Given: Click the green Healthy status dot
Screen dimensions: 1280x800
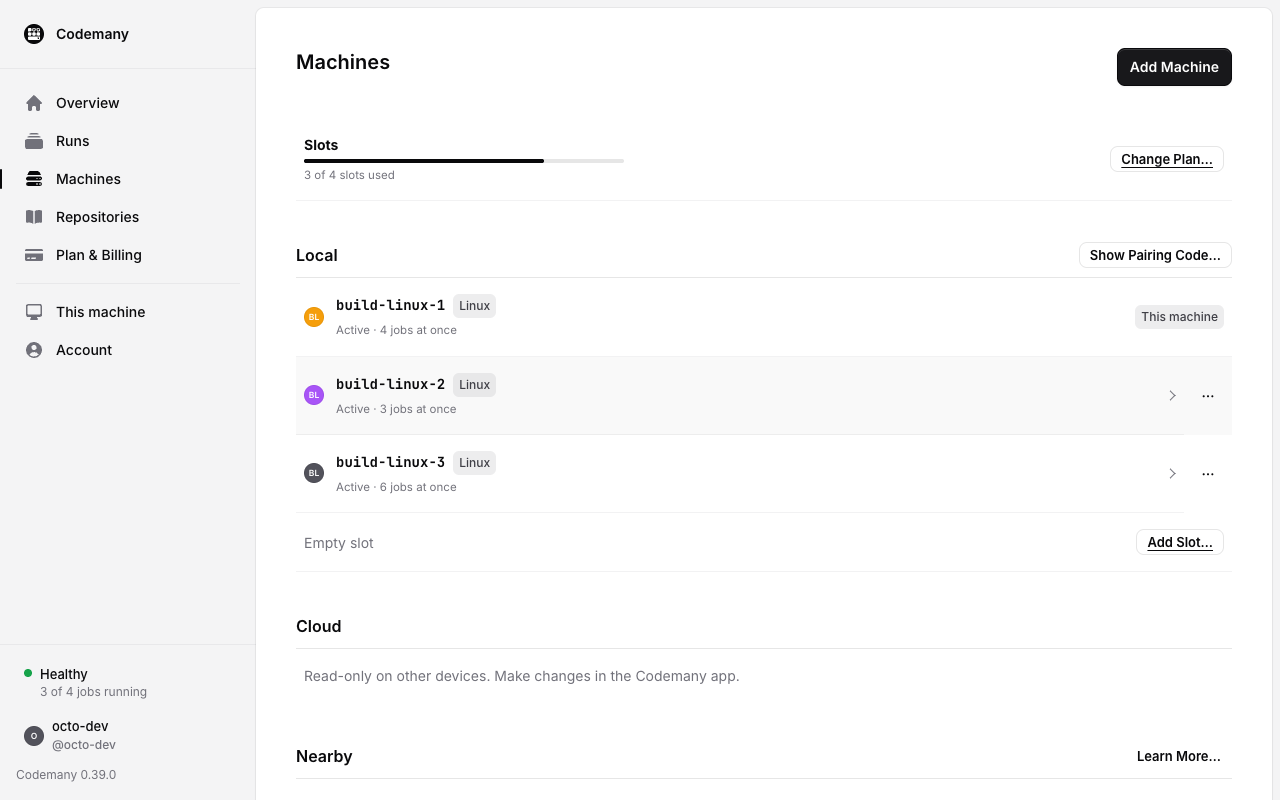Looking at the screenshot, I should pyautogui.click(x=28, y=673).
